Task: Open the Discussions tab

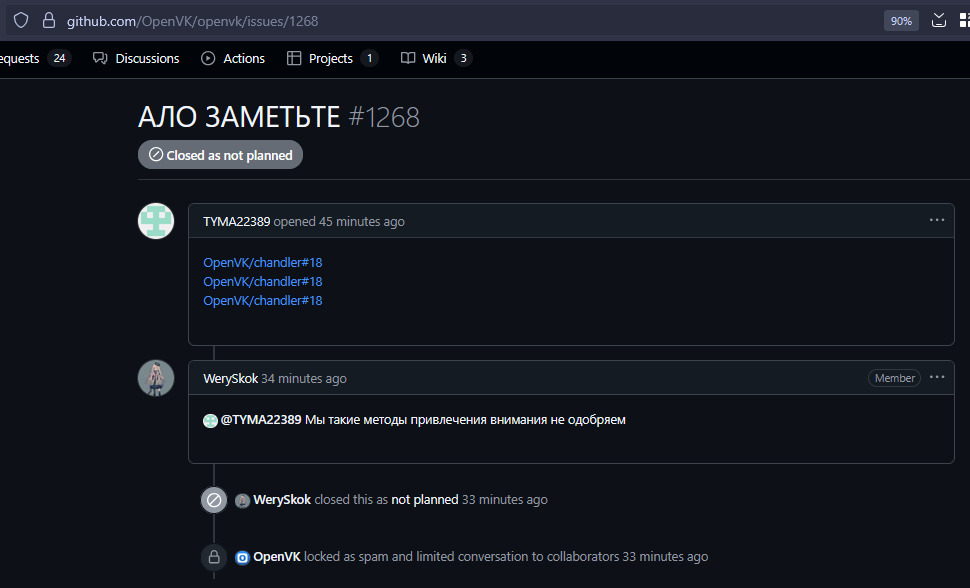Action: pos(136,58)
